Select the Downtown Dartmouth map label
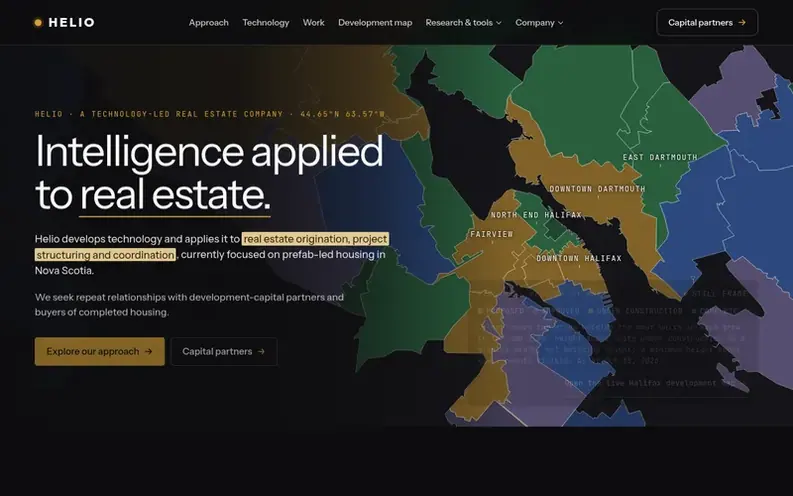The image size is (793, 496). (x=597, y=189)
